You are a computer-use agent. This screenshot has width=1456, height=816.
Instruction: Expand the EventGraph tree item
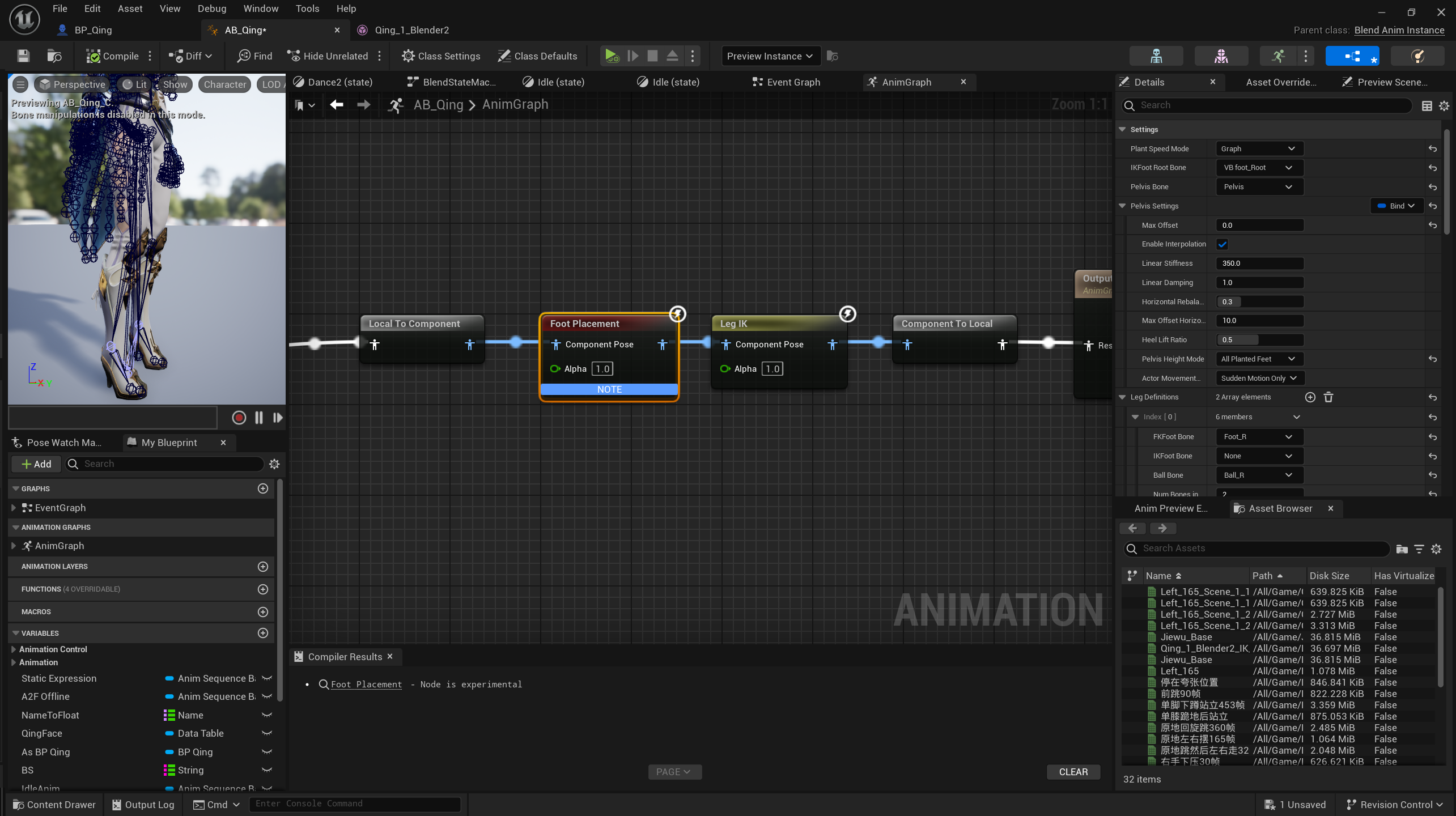14,508
